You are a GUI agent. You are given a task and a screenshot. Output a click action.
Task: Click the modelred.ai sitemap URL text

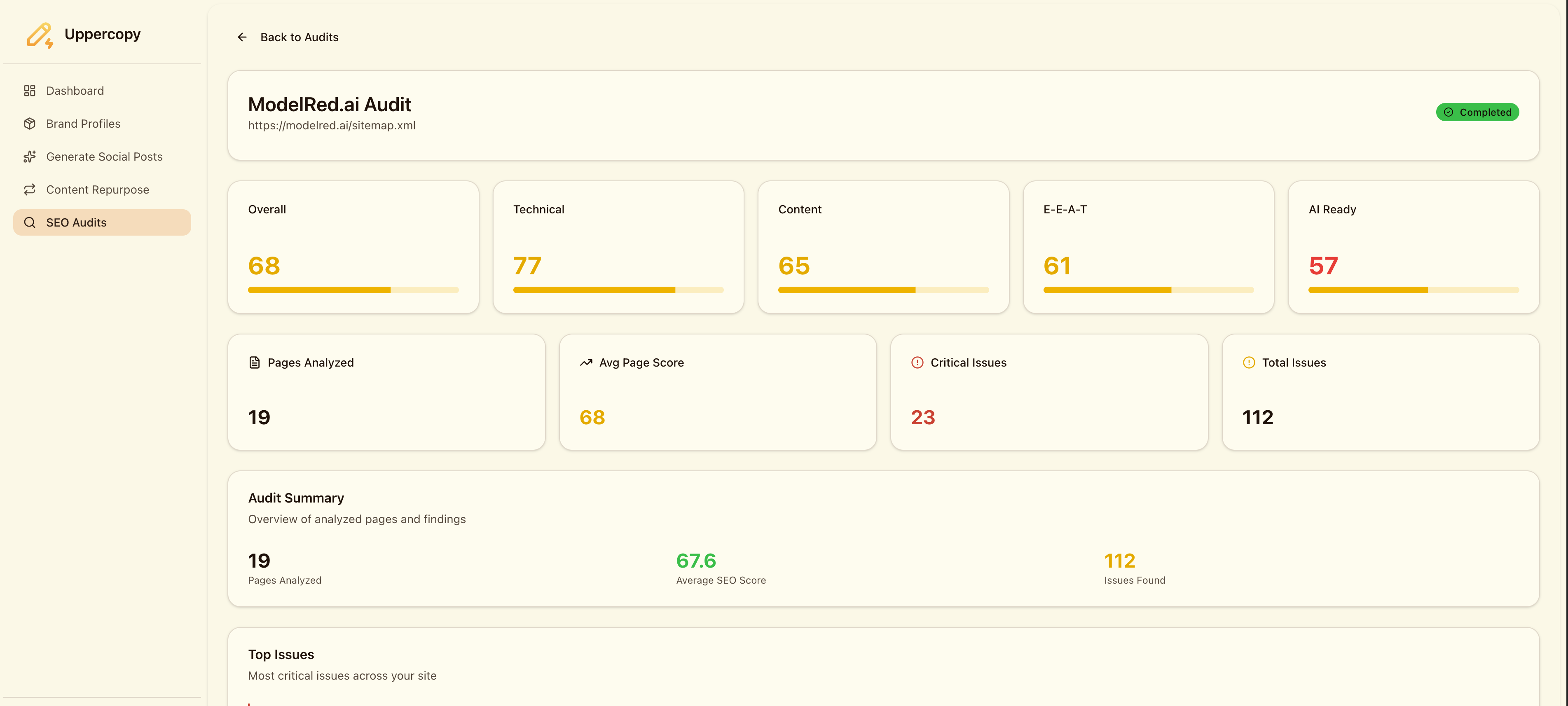tap(332, 125)
